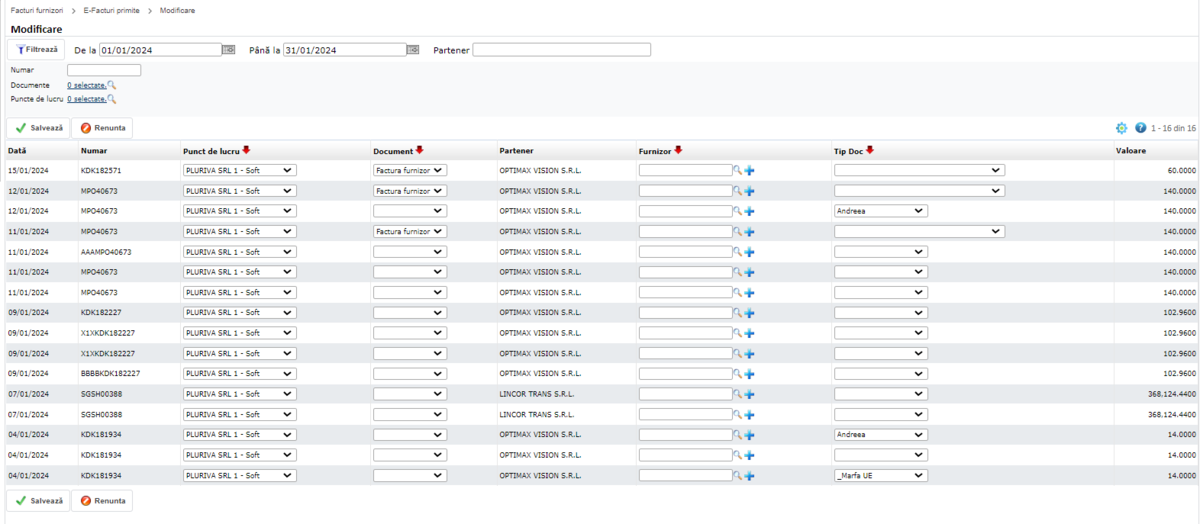Open Document dropdown on the KDK182571 row

(410, 171)
